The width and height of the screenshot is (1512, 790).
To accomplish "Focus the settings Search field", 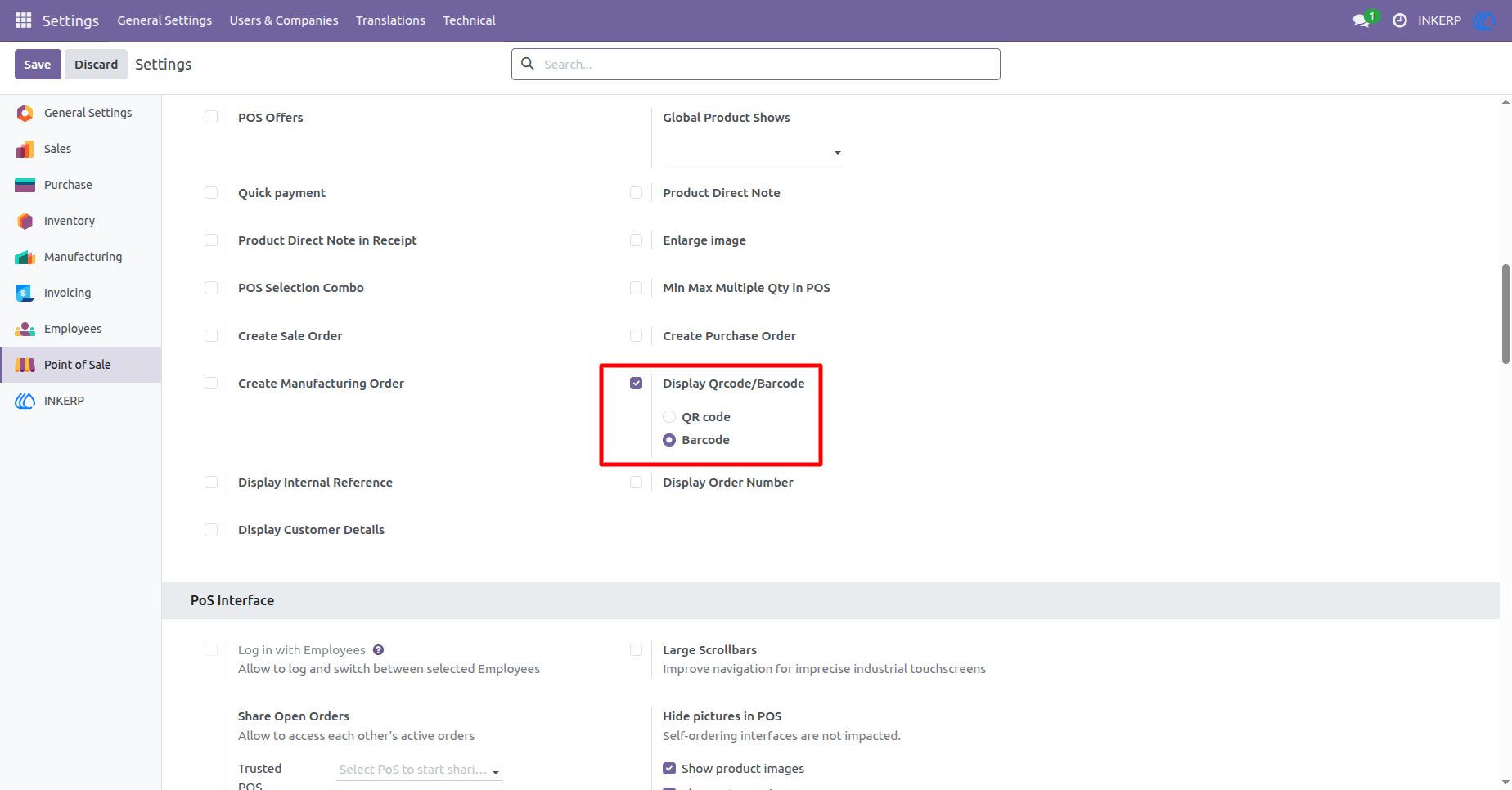I will coord(756,64).
